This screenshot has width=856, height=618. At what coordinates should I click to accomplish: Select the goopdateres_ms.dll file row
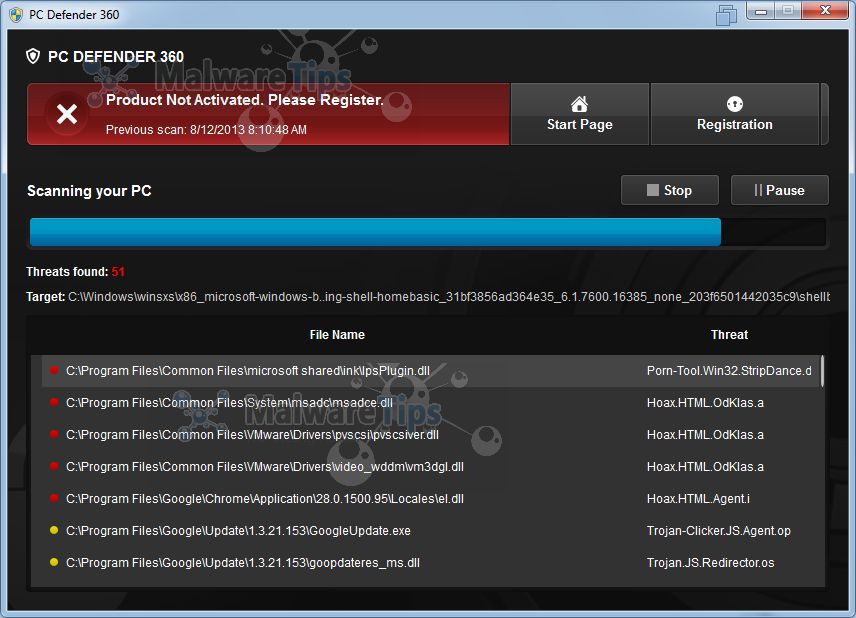[x=430, y=563]
